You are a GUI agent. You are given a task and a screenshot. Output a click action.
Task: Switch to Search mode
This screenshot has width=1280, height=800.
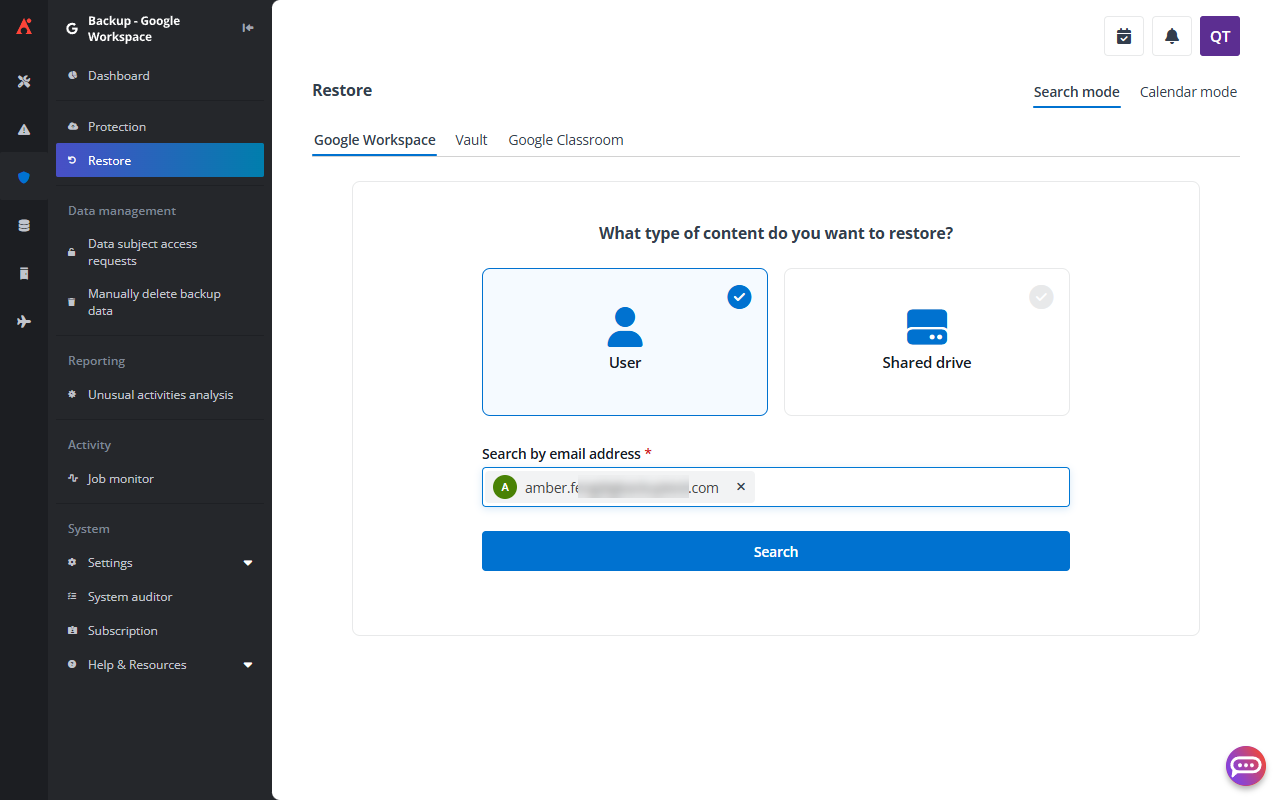click(1077, 92)
